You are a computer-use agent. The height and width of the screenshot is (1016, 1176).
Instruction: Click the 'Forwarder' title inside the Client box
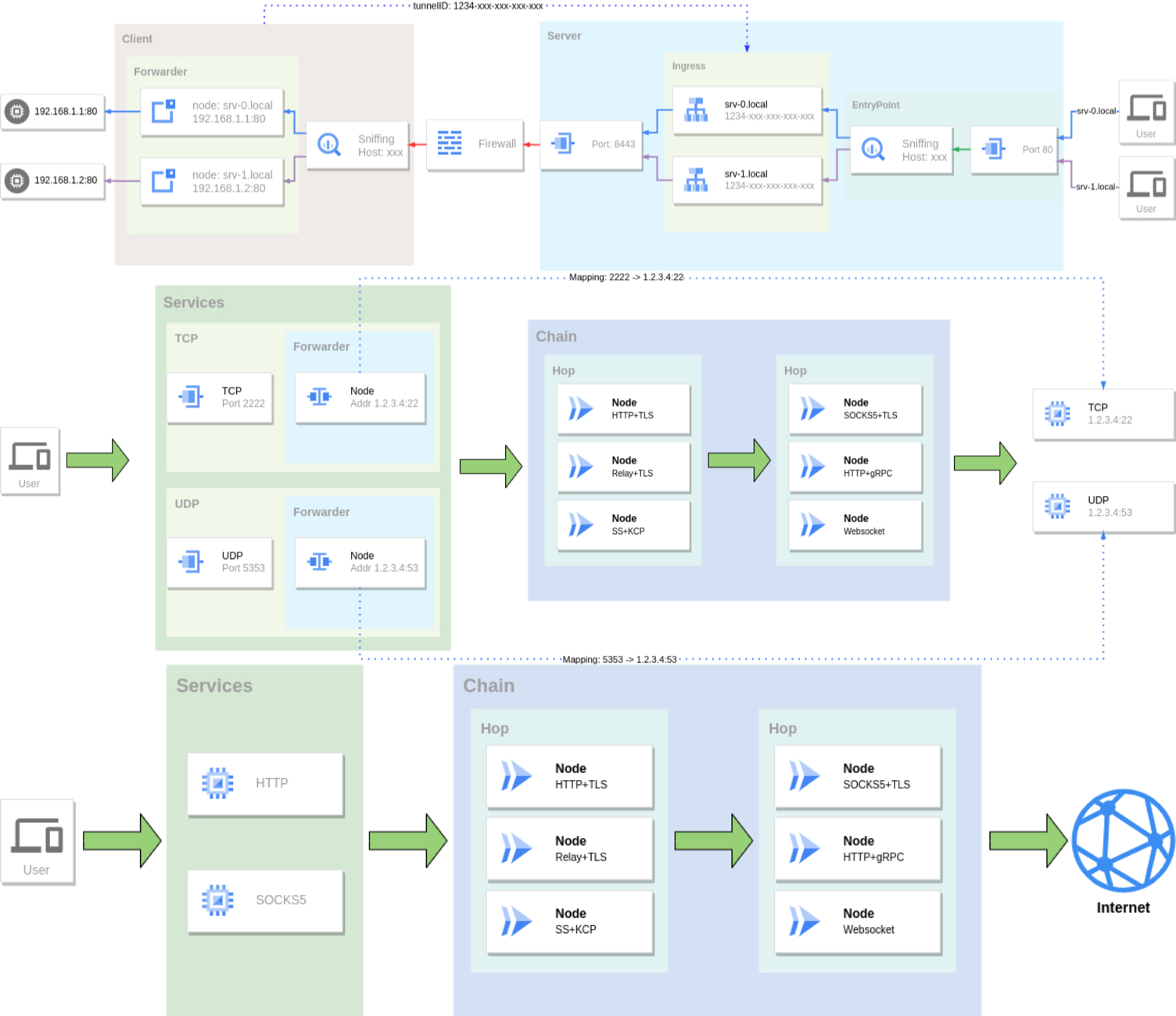(160, 72)
